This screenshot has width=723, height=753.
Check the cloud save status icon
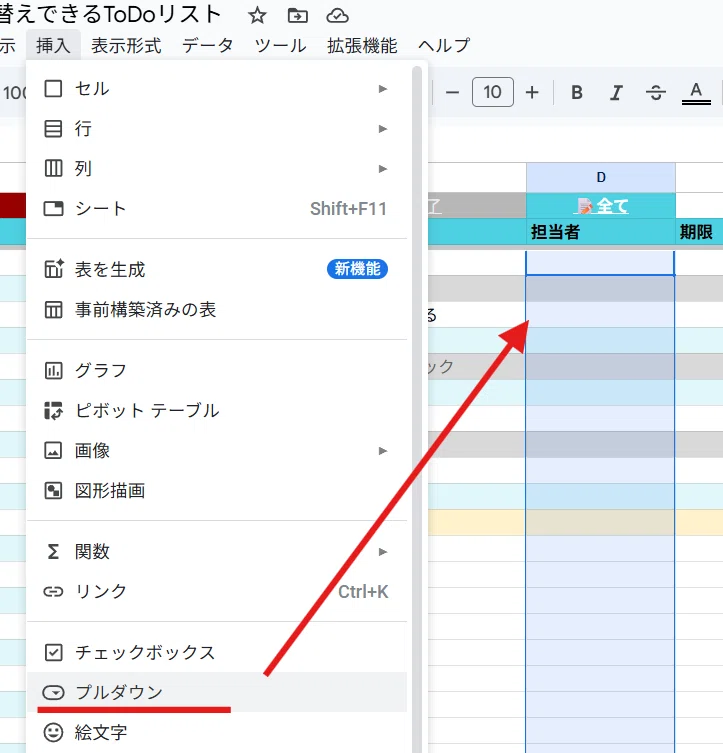tap(337, 15)
